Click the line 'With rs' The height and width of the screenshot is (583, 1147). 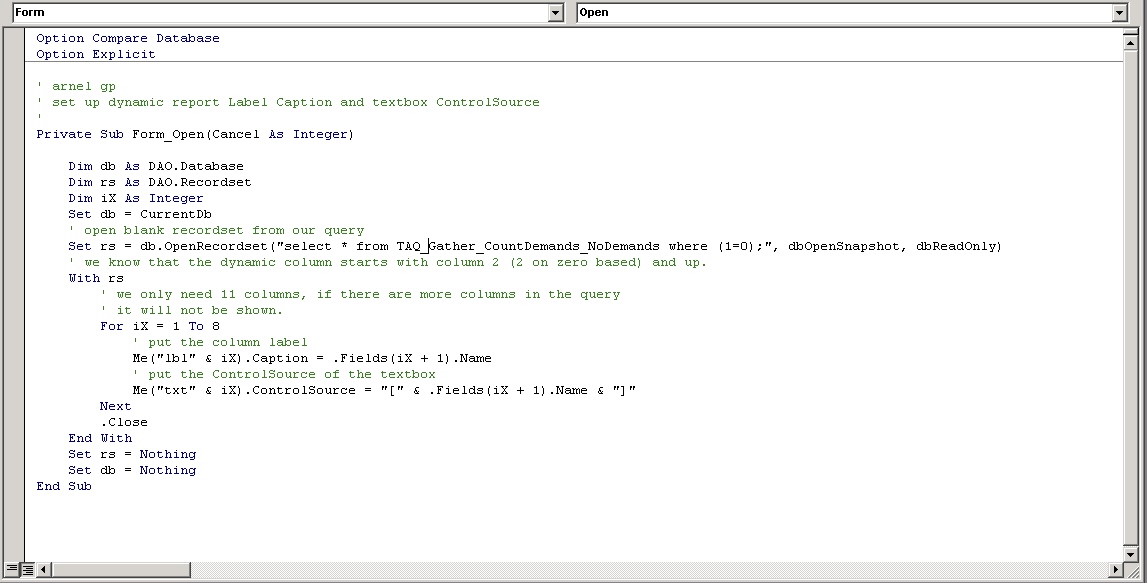click(96, 279)
